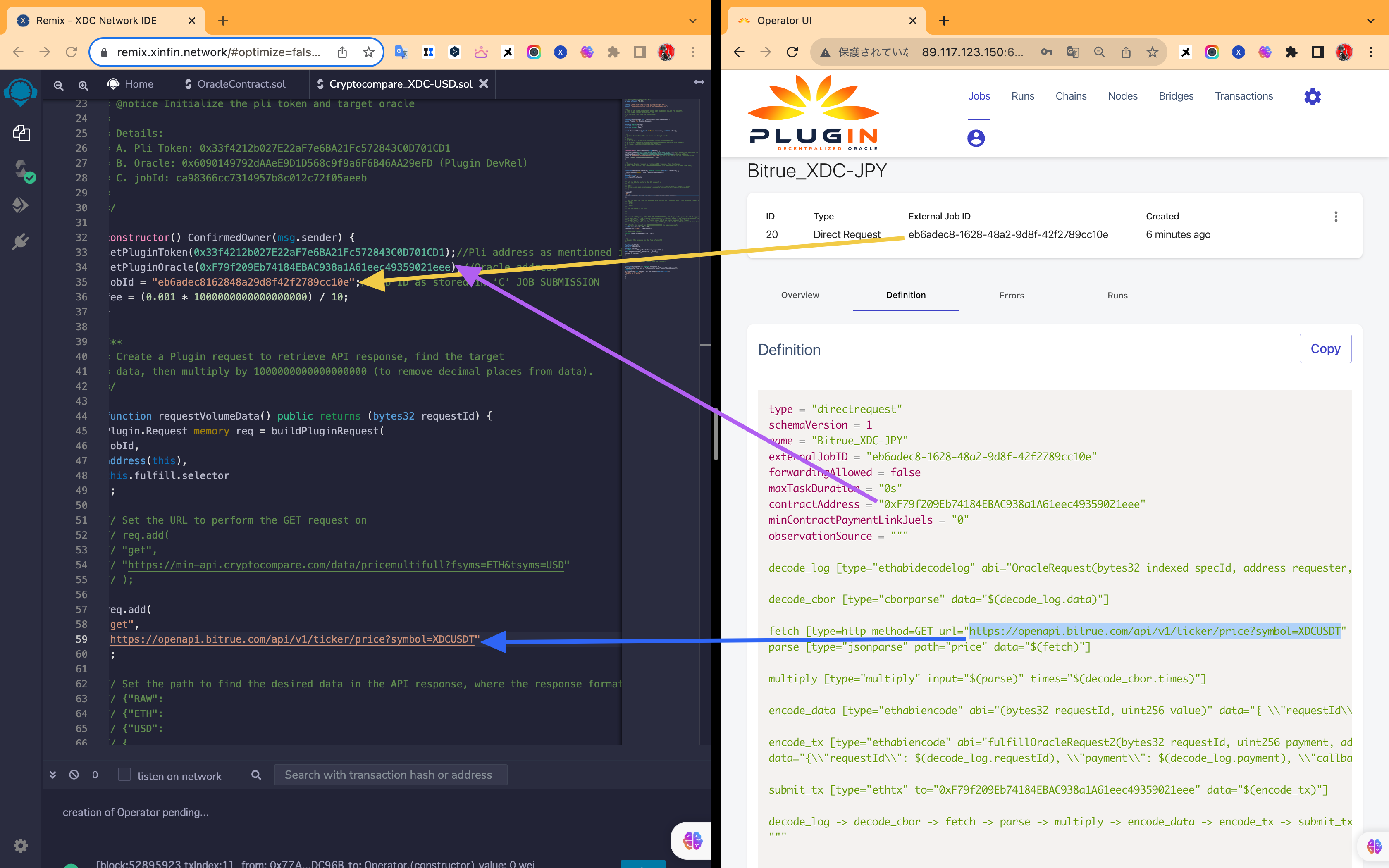Bookmark the Operator UI page using the star
The height and width of the screenshot is (868, 1389).
[1153, 52]
